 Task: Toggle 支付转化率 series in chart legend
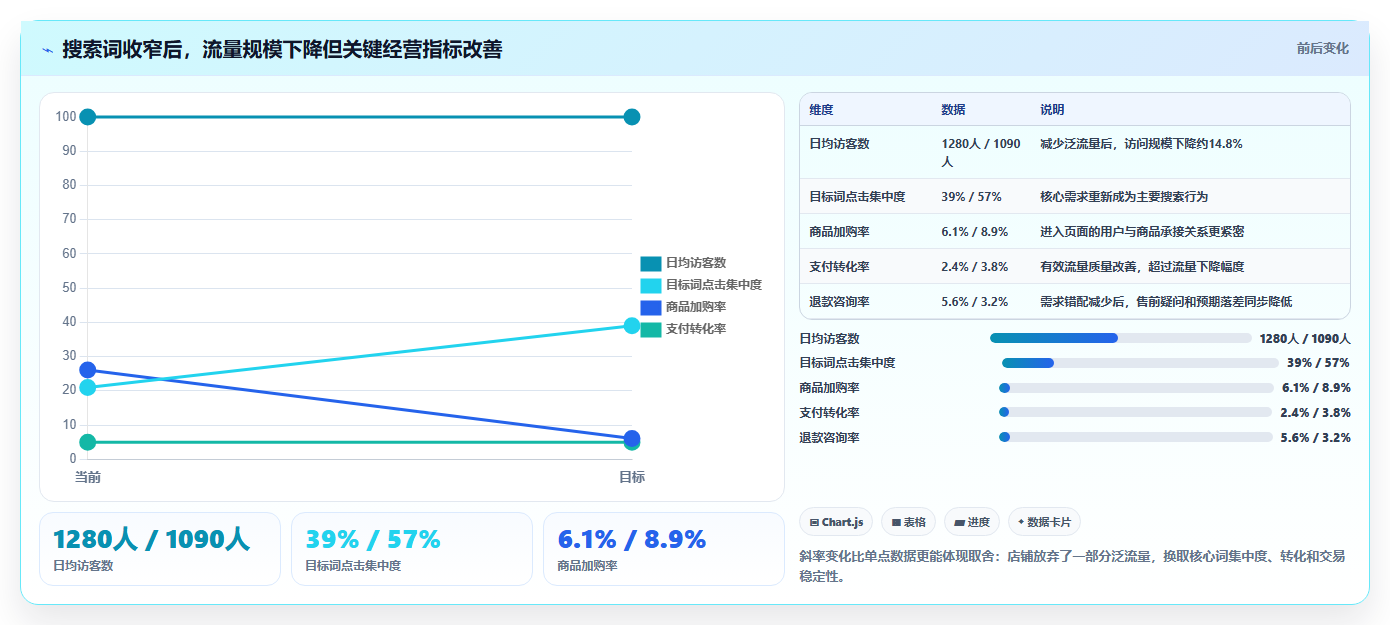click(x=683, y=330)
